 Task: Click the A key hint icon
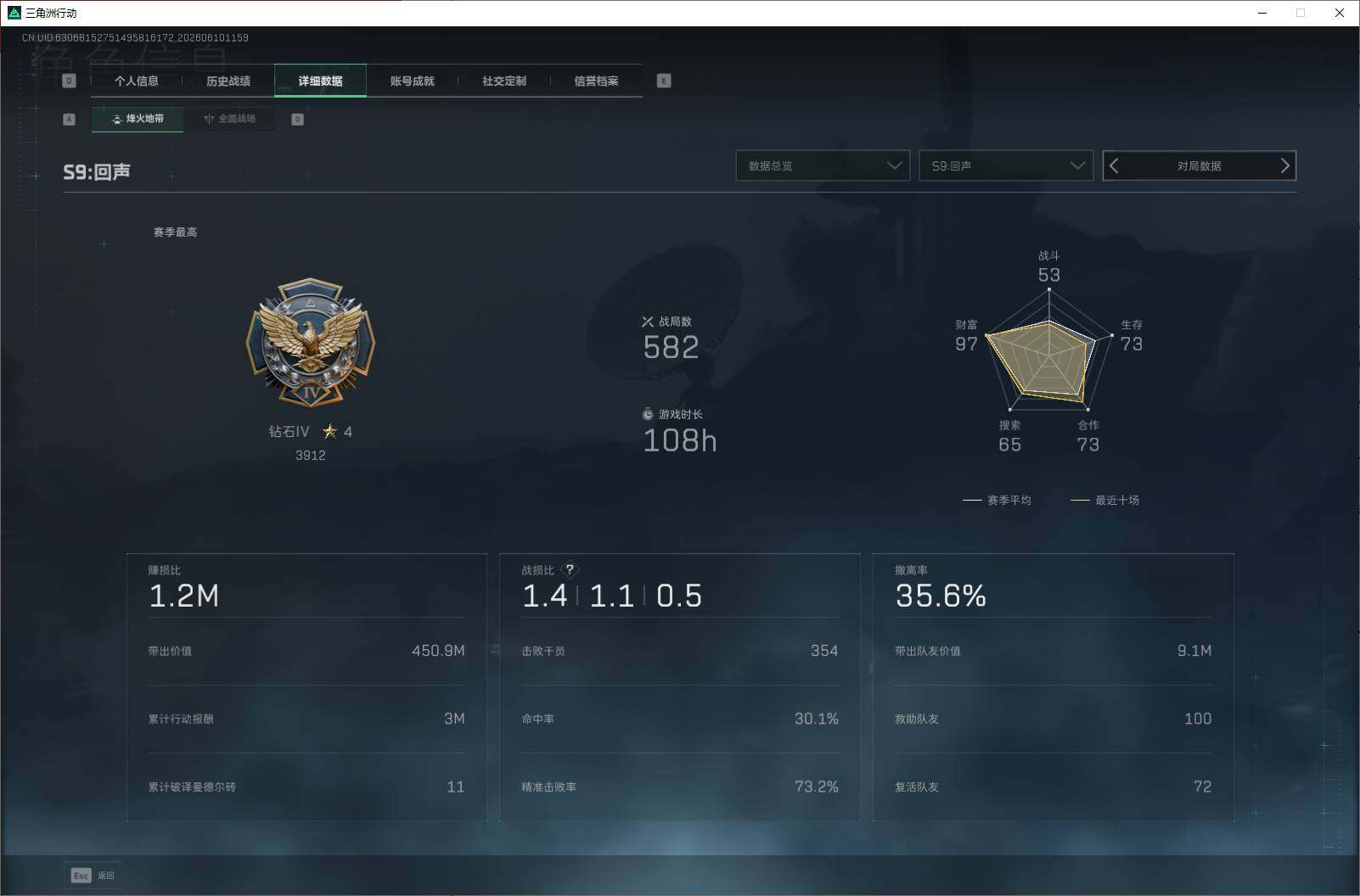point(70,119)
